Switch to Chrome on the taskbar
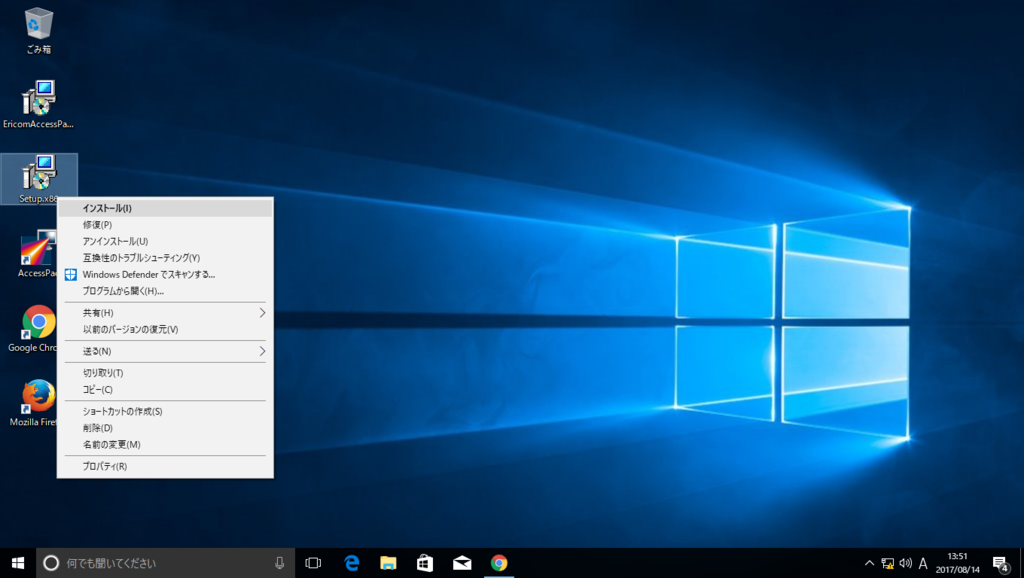Screen dimensions: 1024x578 (x=499, y=563)
